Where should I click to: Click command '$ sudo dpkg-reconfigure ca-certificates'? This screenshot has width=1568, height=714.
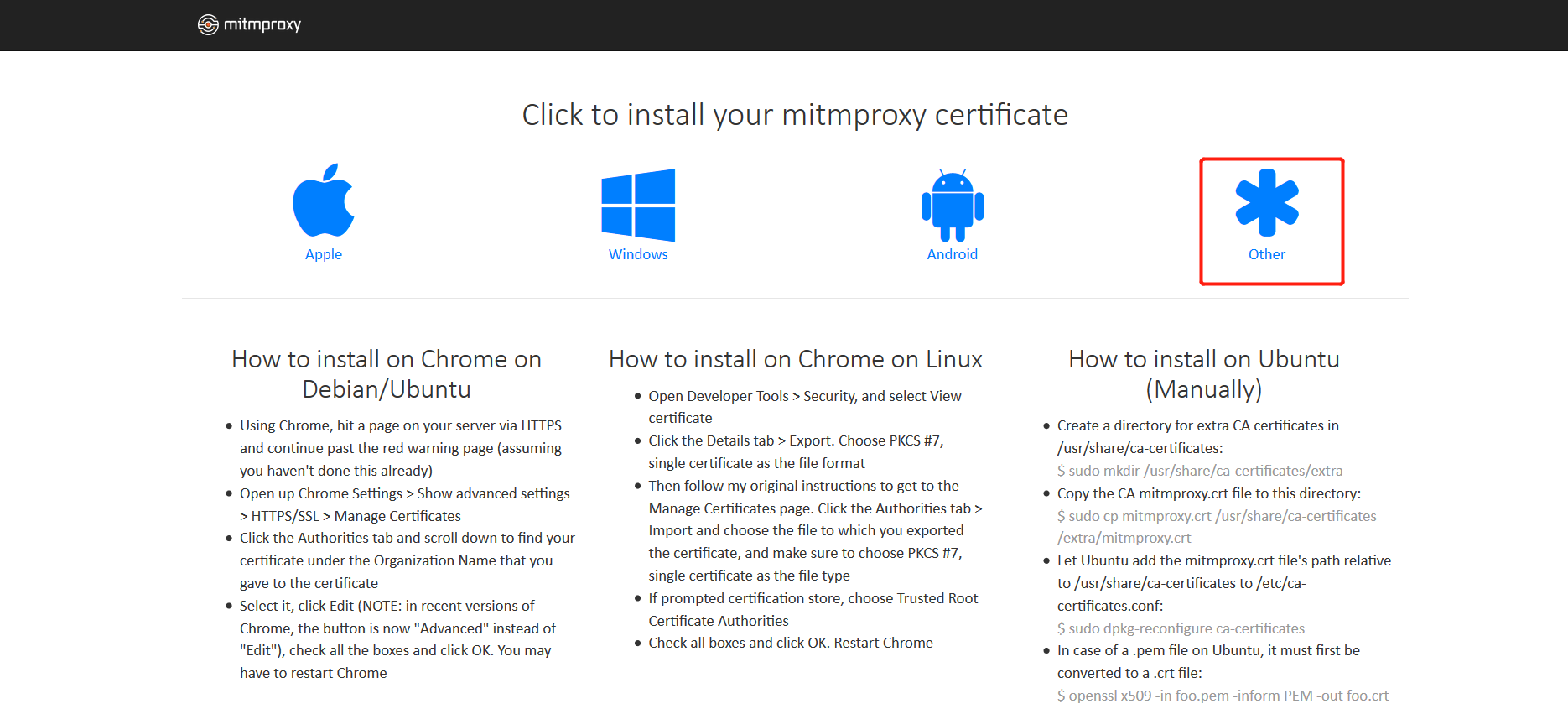pyautogui.click(x=1181, y=628)
